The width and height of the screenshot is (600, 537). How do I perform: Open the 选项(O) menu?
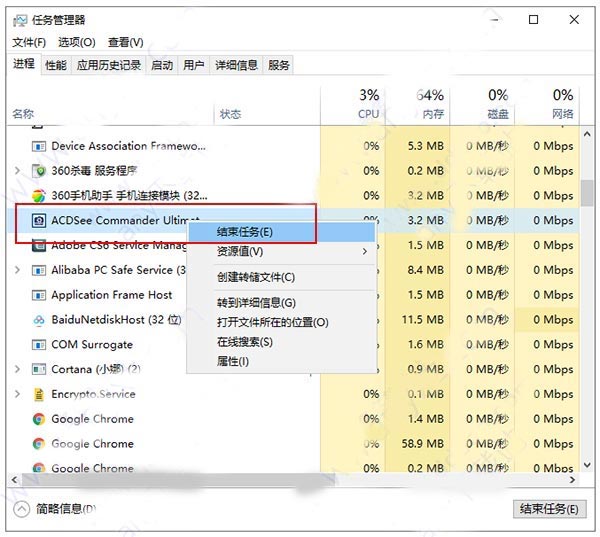(x=77, y=42)
